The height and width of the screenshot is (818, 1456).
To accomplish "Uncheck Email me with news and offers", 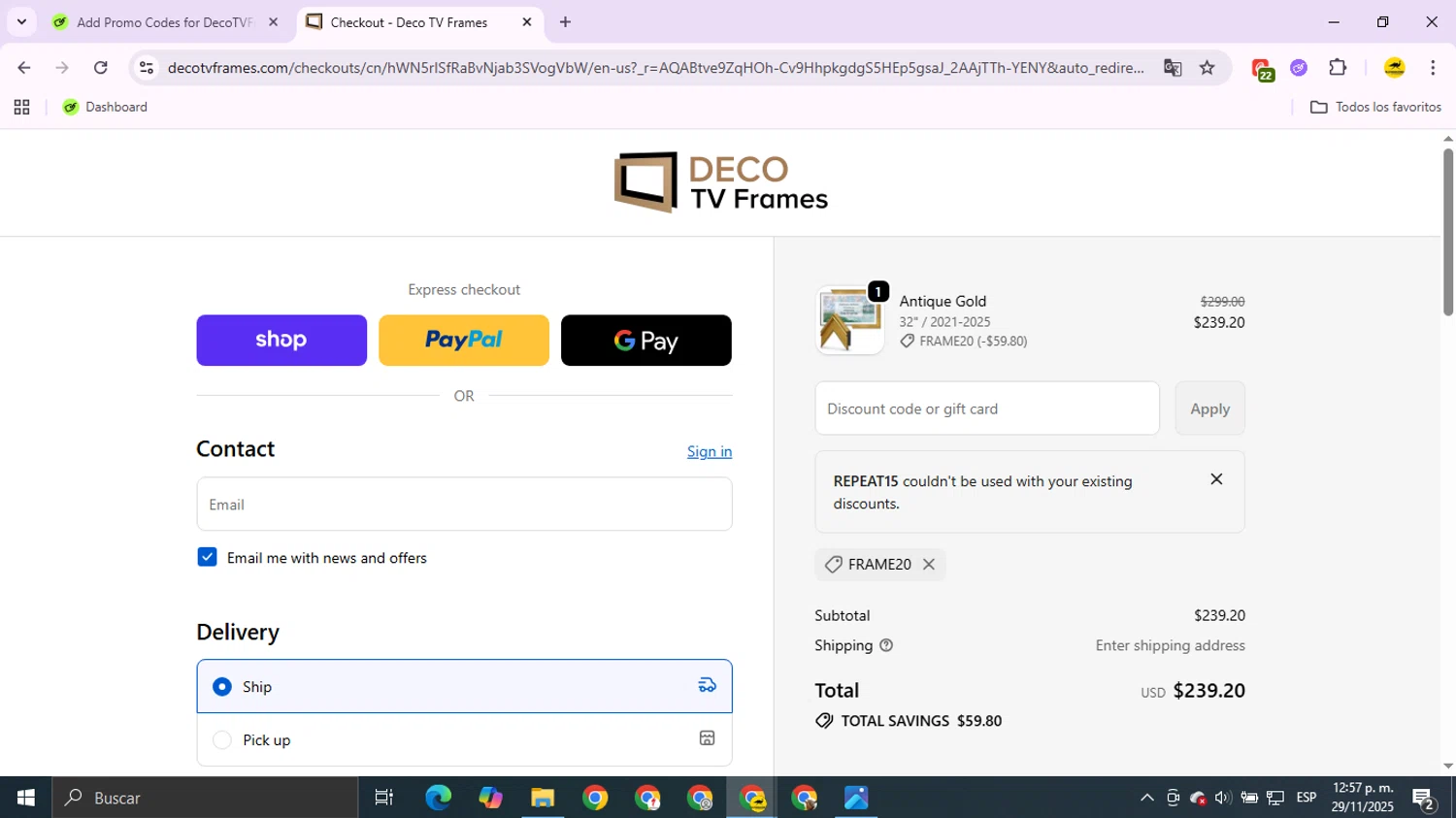I will click(207, 557).
